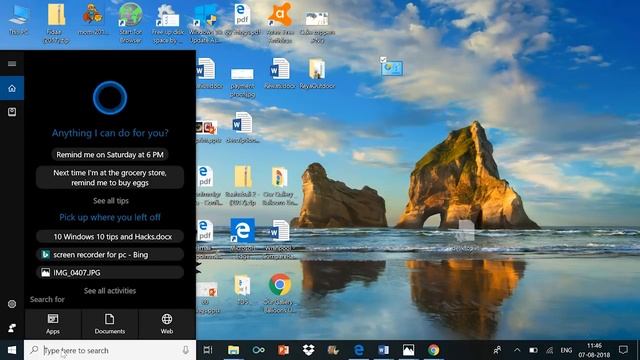Open the Photos app on taskbar
The image size is (640, 360).
[409, 350]
